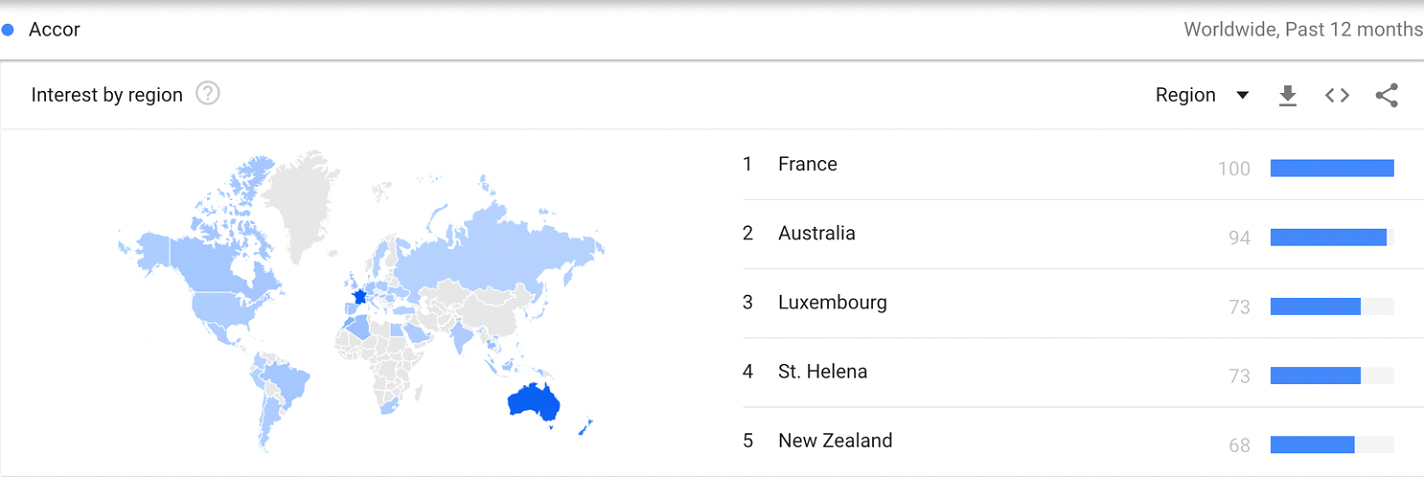
Task: Select Australia in the region list
Action: pyautogui.click(x=816, y=233)
